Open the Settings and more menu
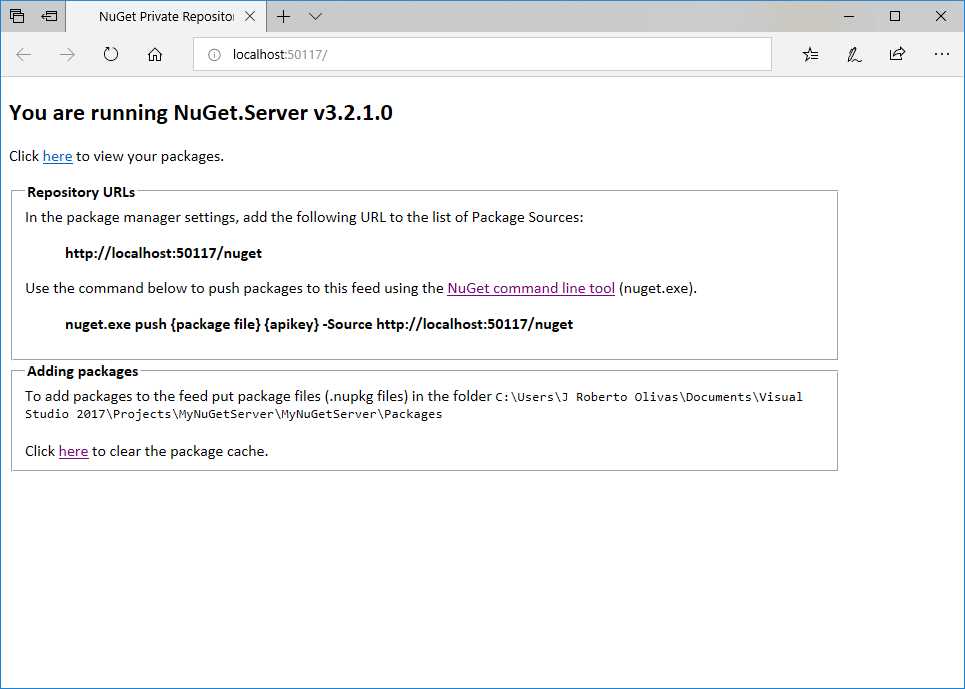This screenshot has width=965, height=689. 941,55
